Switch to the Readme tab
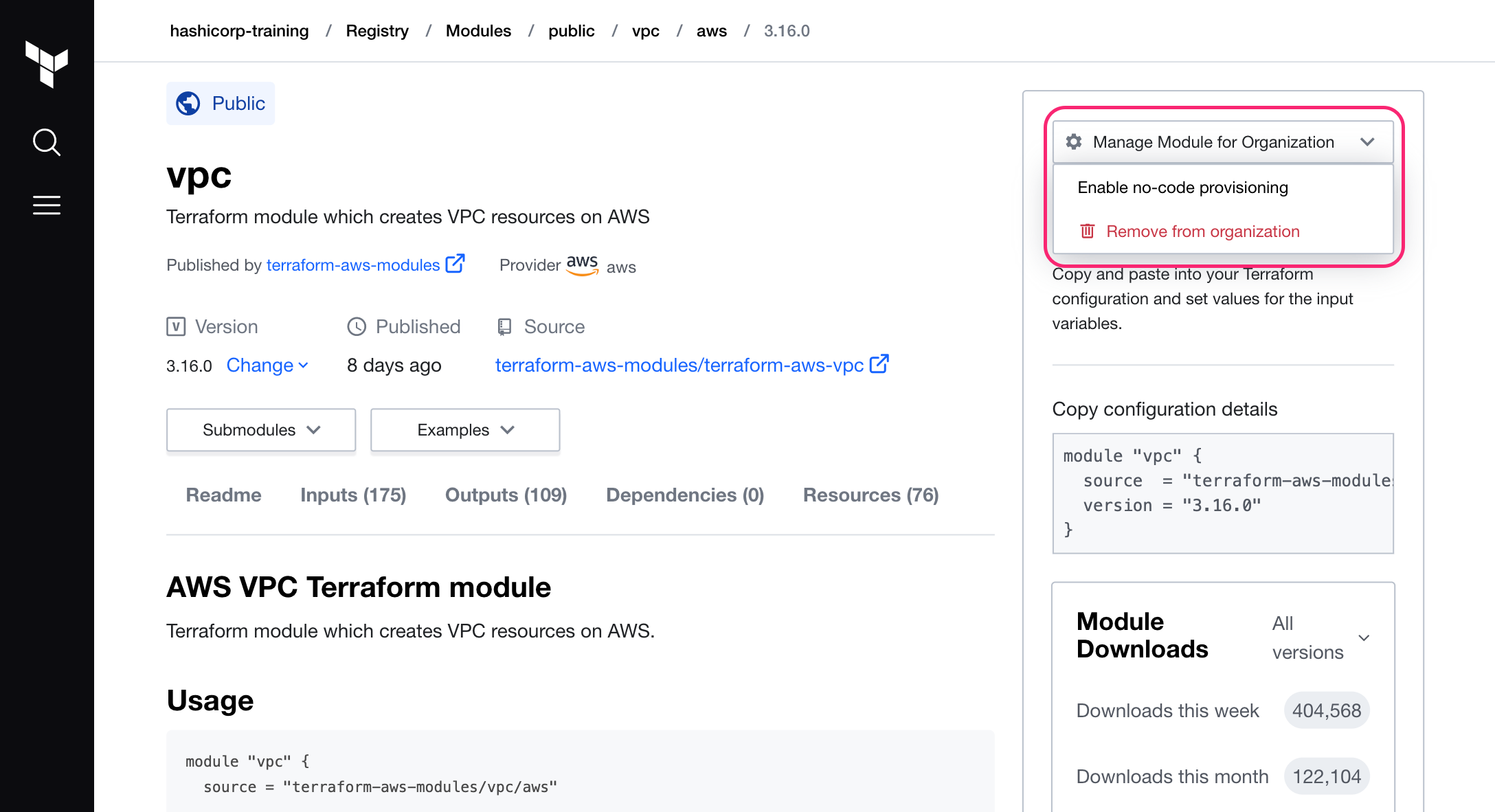This screenshot has height=812, width=1495. click(223, 495)
